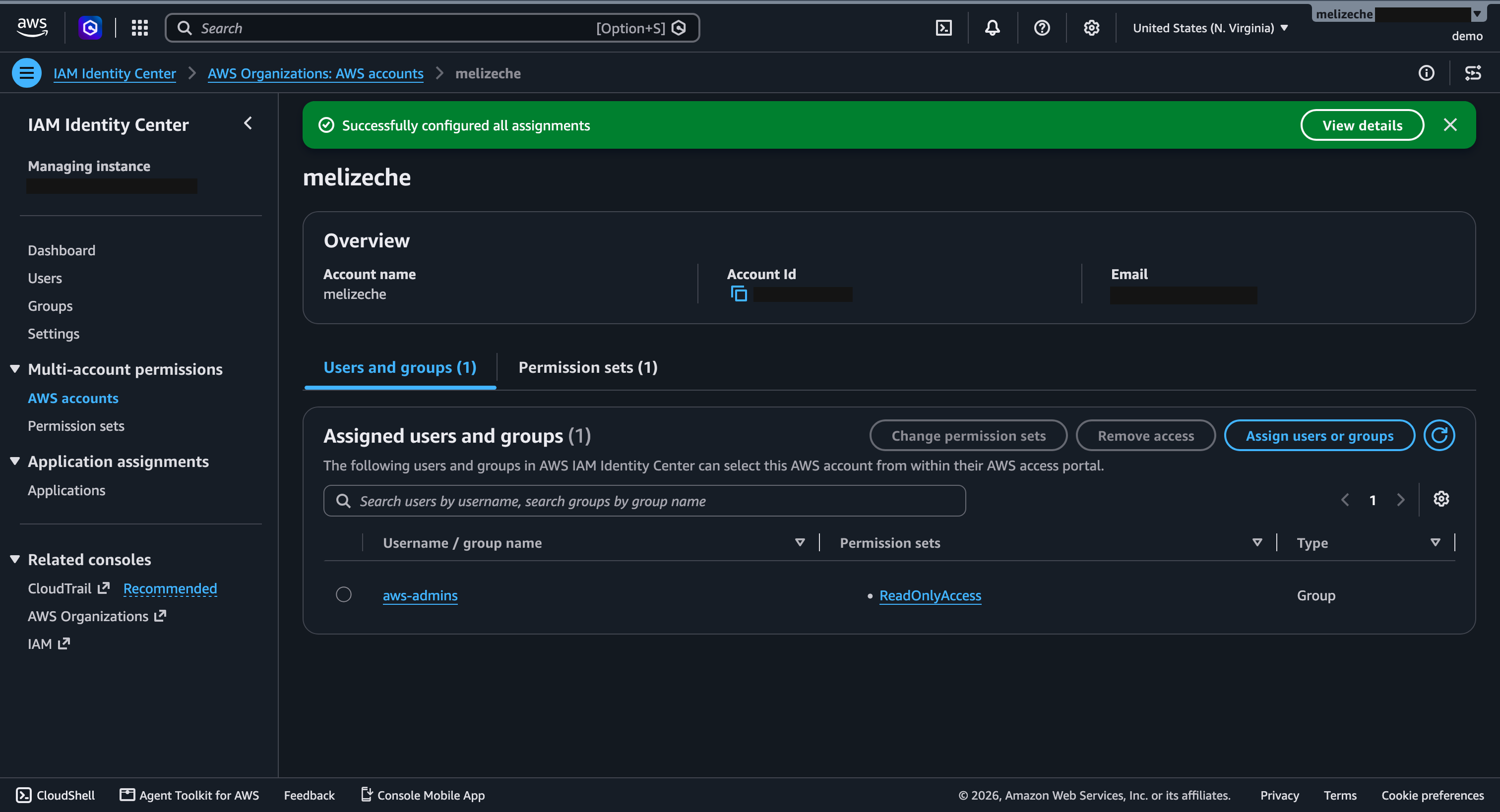This screenshot has height=812, width=1500.
Task: Launch CloudShell from top bar terminal icon
Action: click(943, 28)
